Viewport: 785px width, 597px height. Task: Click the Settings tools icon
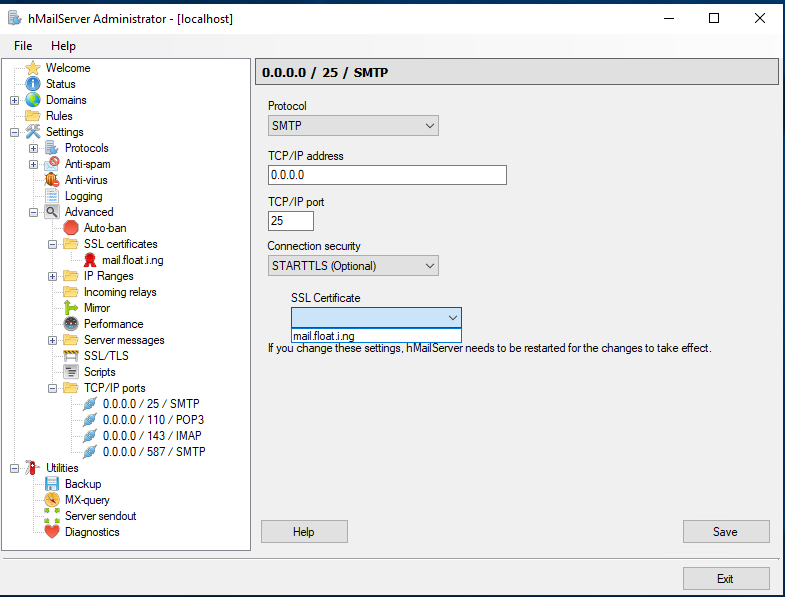33,132
